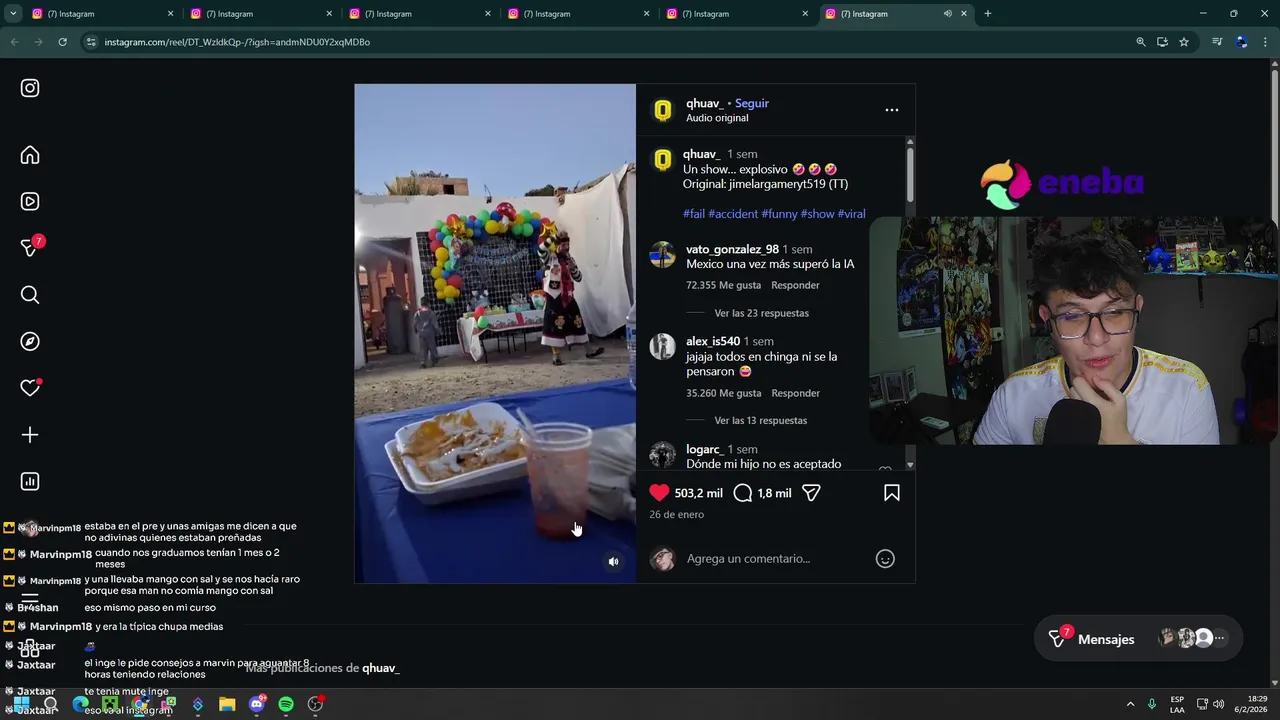1280x720 pixels.
Task: Open Discord from the taskbar
Action: pyautogui.click(x=257, y=704)
